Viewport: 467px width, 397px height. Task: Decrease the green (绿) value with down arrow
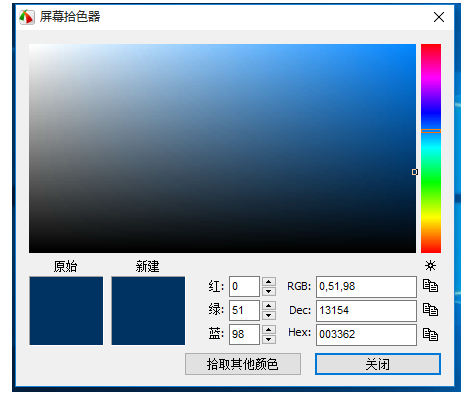point(269,315)
